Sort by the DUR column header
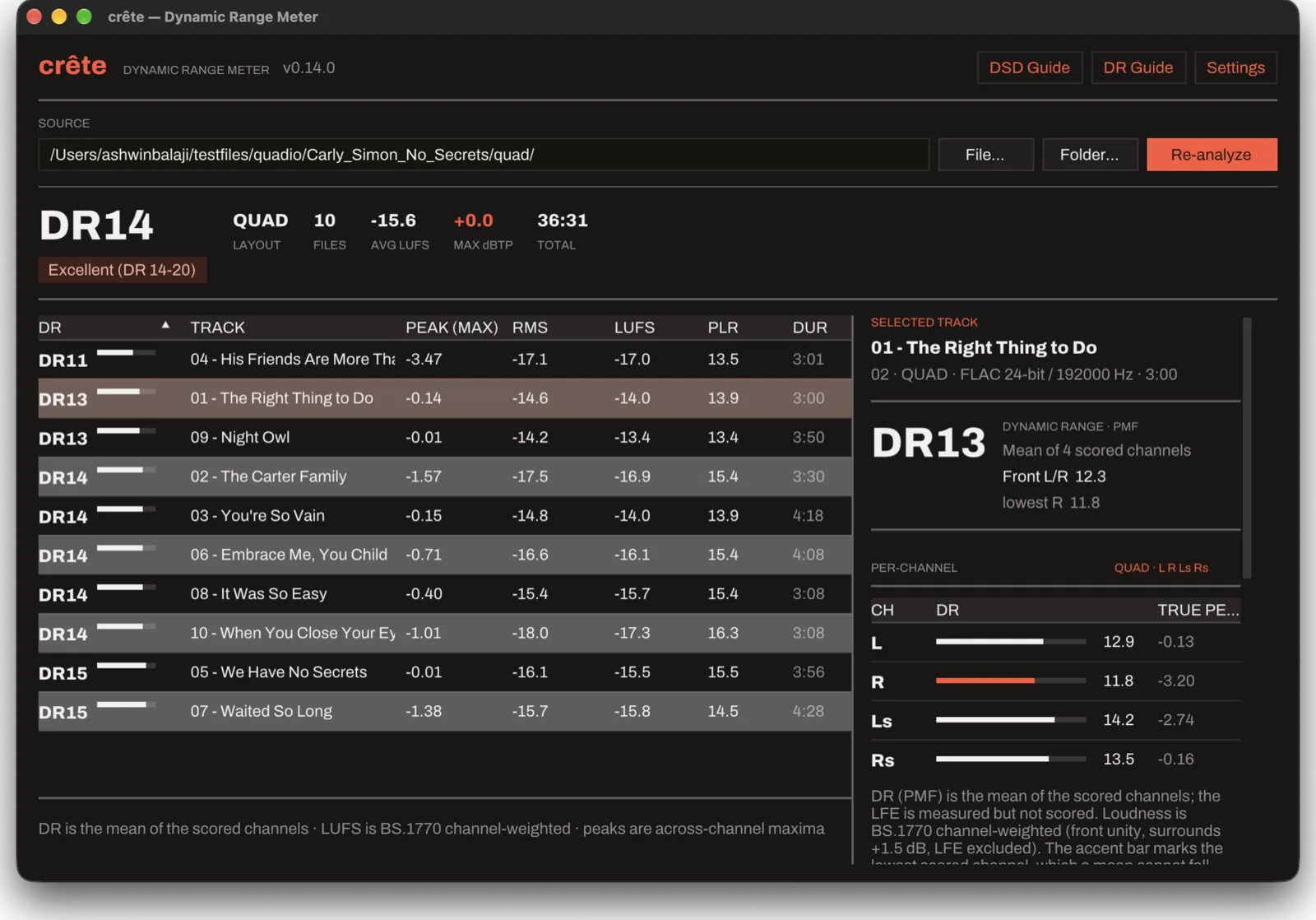This screenshot has width=1316, height=920. 809,328
